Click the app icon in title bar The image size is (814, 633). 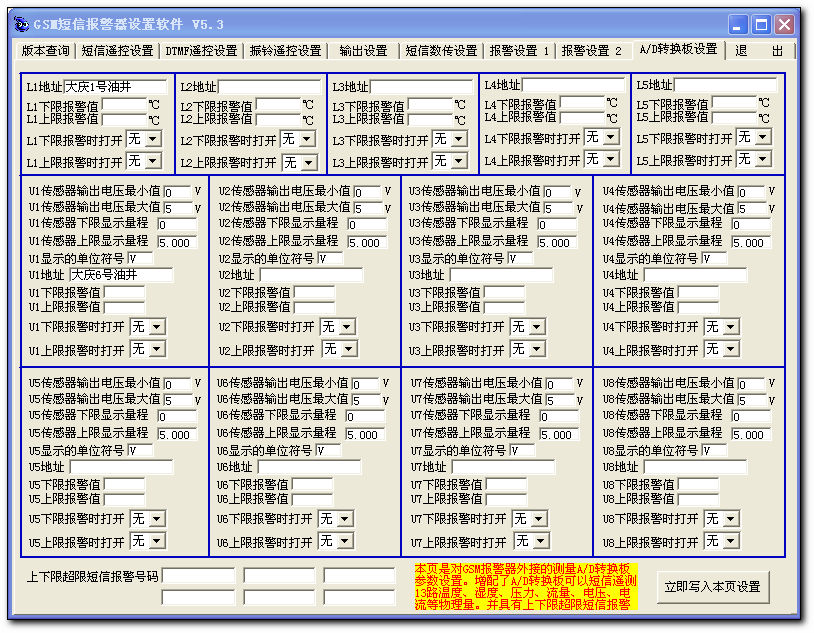[x=21, y=24]
